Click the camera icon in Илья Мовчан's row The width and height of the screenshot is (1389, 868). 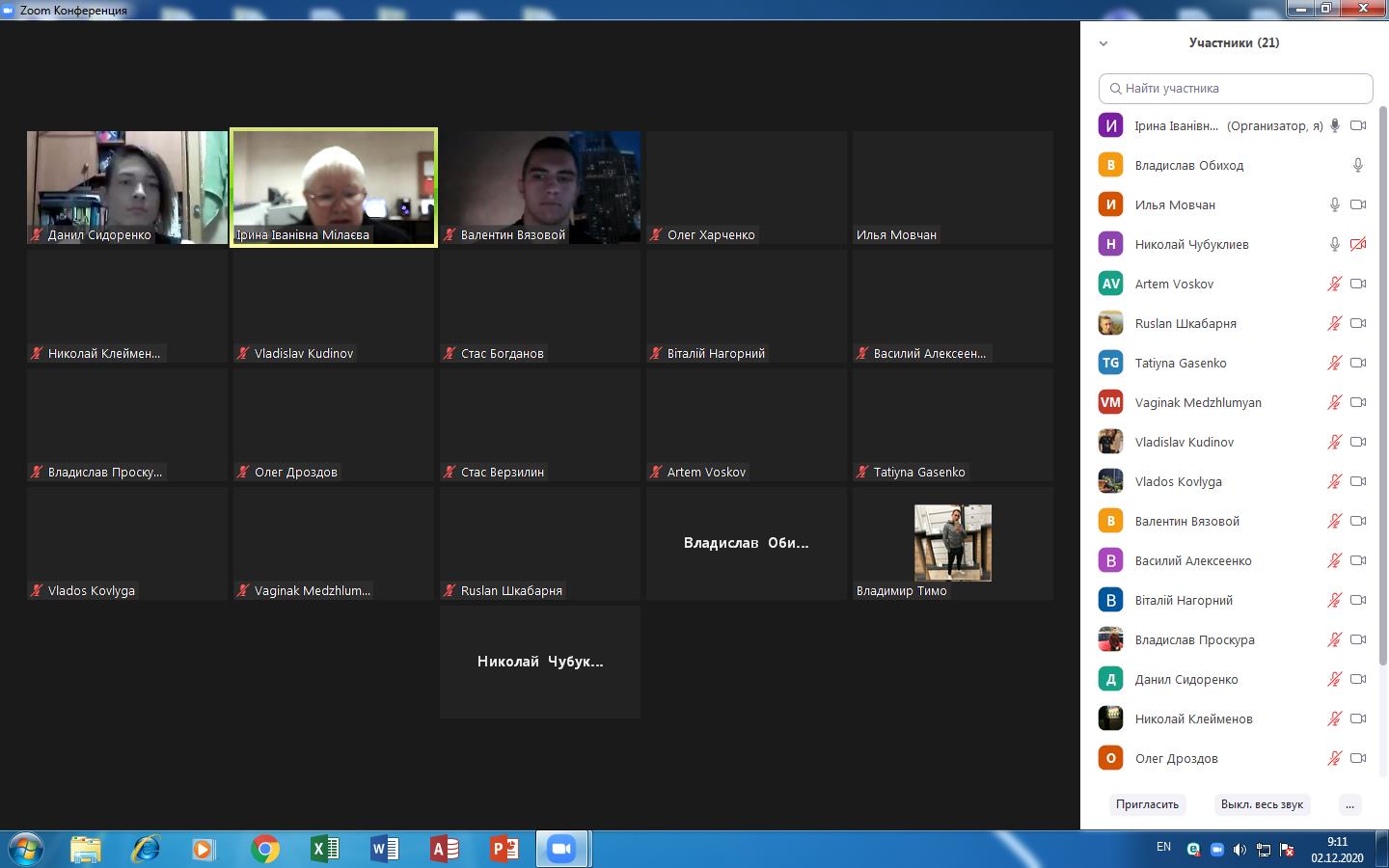click(x=1358, y=204)
